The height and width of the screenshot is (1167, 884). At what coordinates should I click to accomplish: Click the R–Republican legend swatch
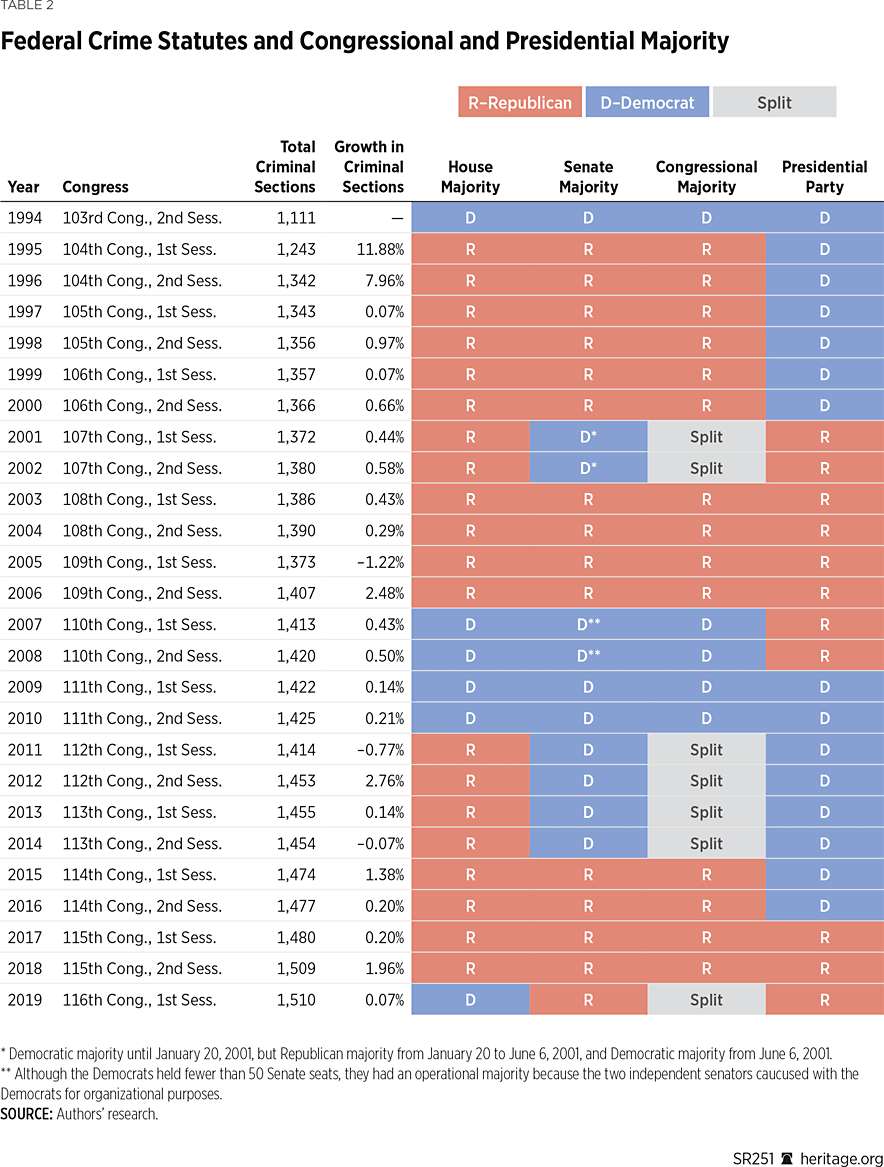tap(520, 102)
